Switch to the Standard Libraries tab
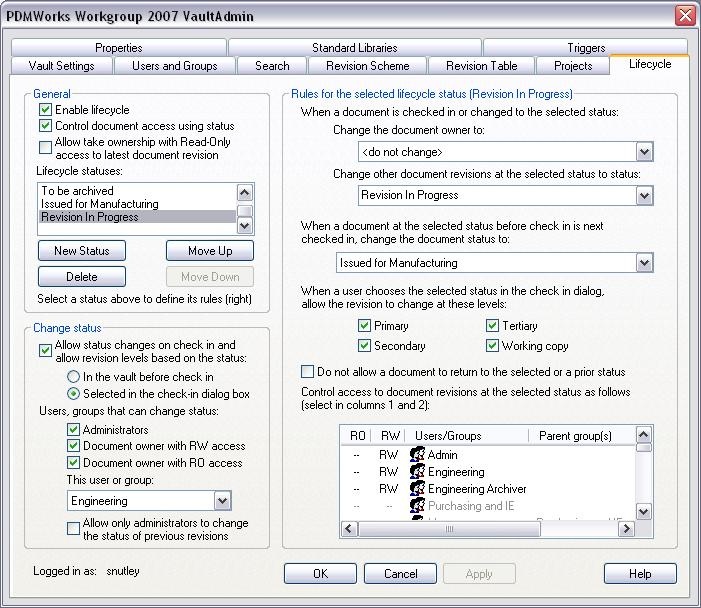The image size is (701, 608). pyautogui.click(x=355, y=47)
